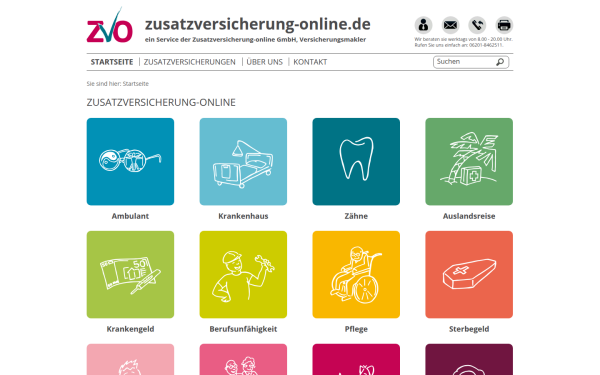Click the Zähne label link
The image size is (600, 375).
point(356,216)
